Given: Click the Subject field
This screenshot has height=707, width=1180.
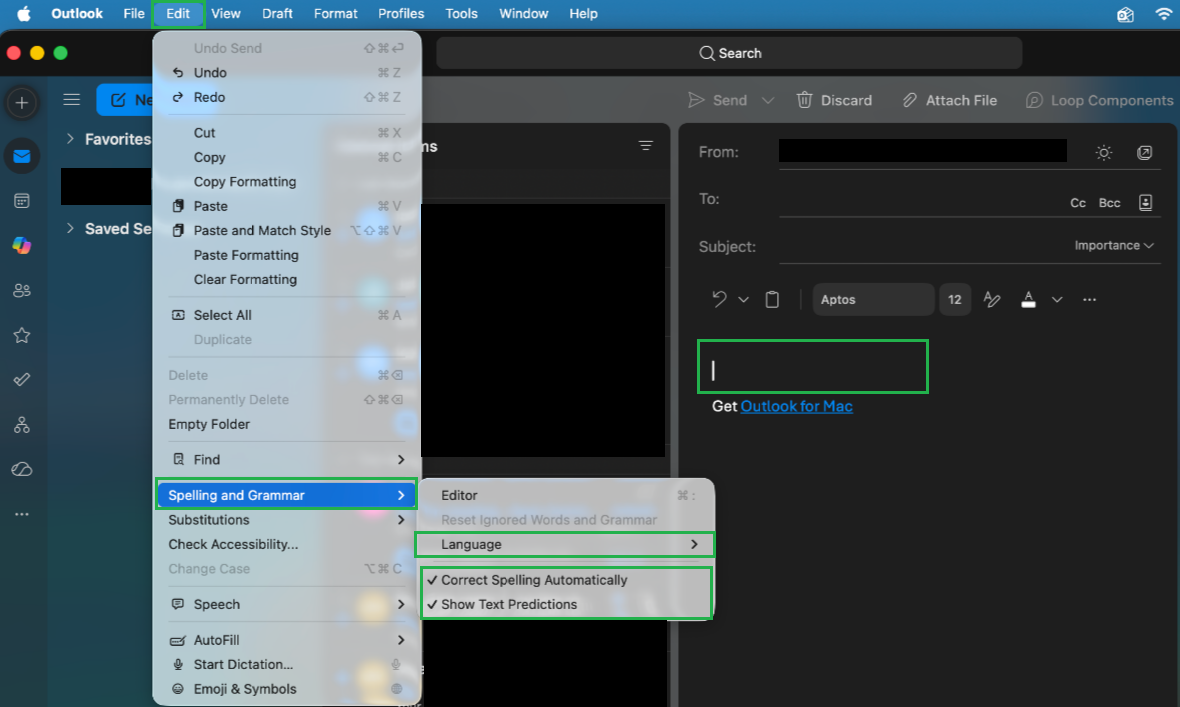Looking at the screenshot, I should (x=923, y=246).
